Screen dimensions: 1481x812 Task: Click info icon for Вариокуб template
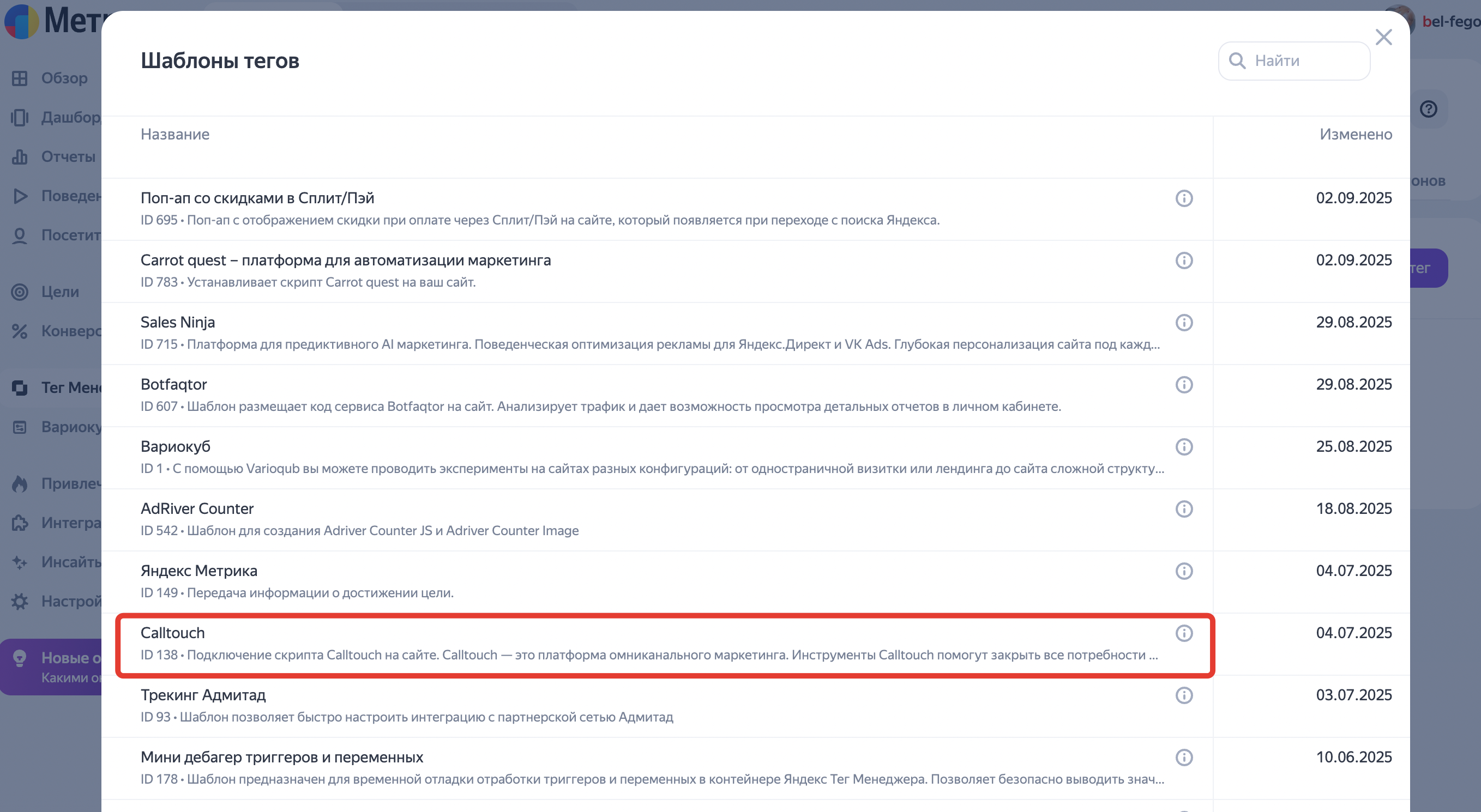tap(1184, 446)
